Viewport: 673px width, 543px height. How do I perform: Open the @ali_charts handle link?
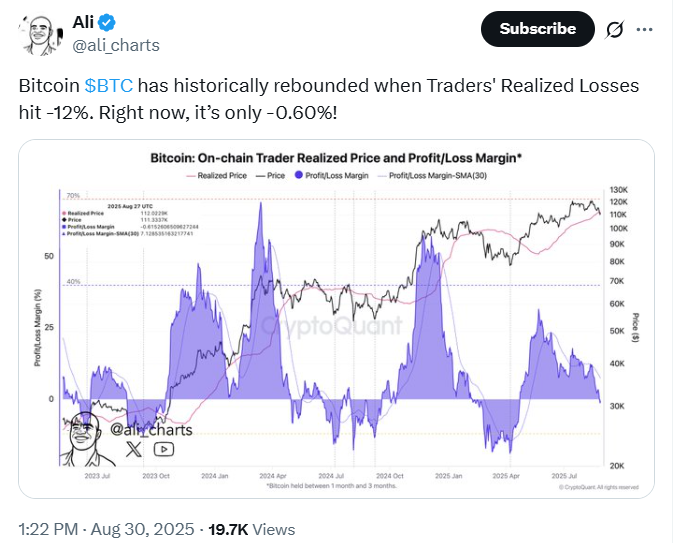coord(116,45)
